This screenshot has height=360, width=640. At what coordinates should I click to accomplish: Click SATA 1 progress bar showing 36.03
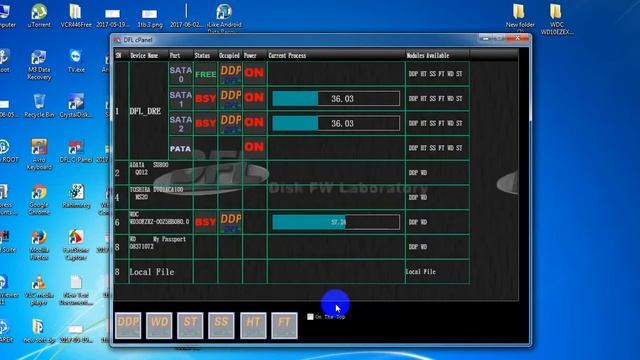coord(336,99)
